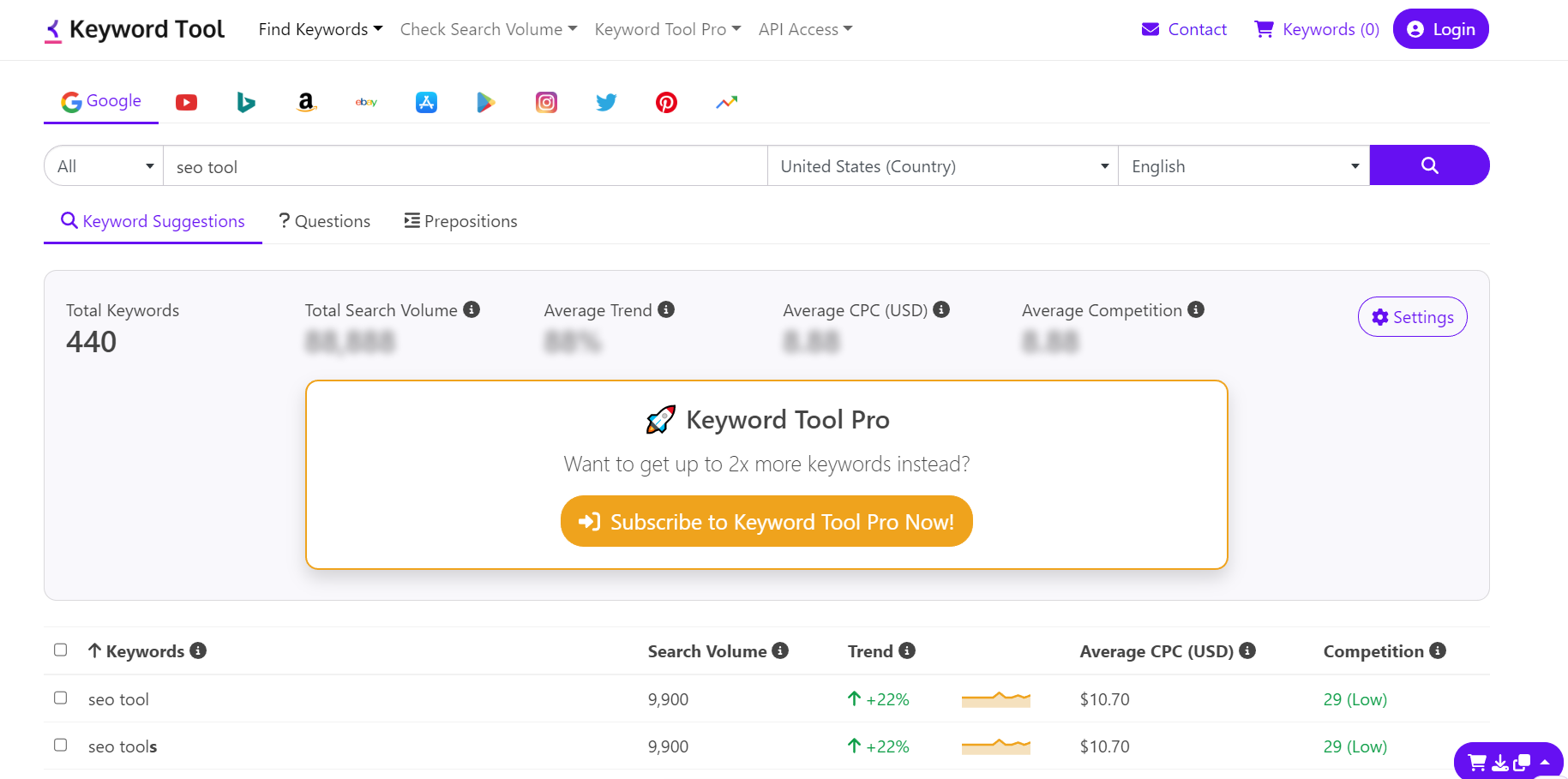Sort by the Search Volume column header
The height and width of the screenshot is (779, 1568).
(x=707, y=650)
